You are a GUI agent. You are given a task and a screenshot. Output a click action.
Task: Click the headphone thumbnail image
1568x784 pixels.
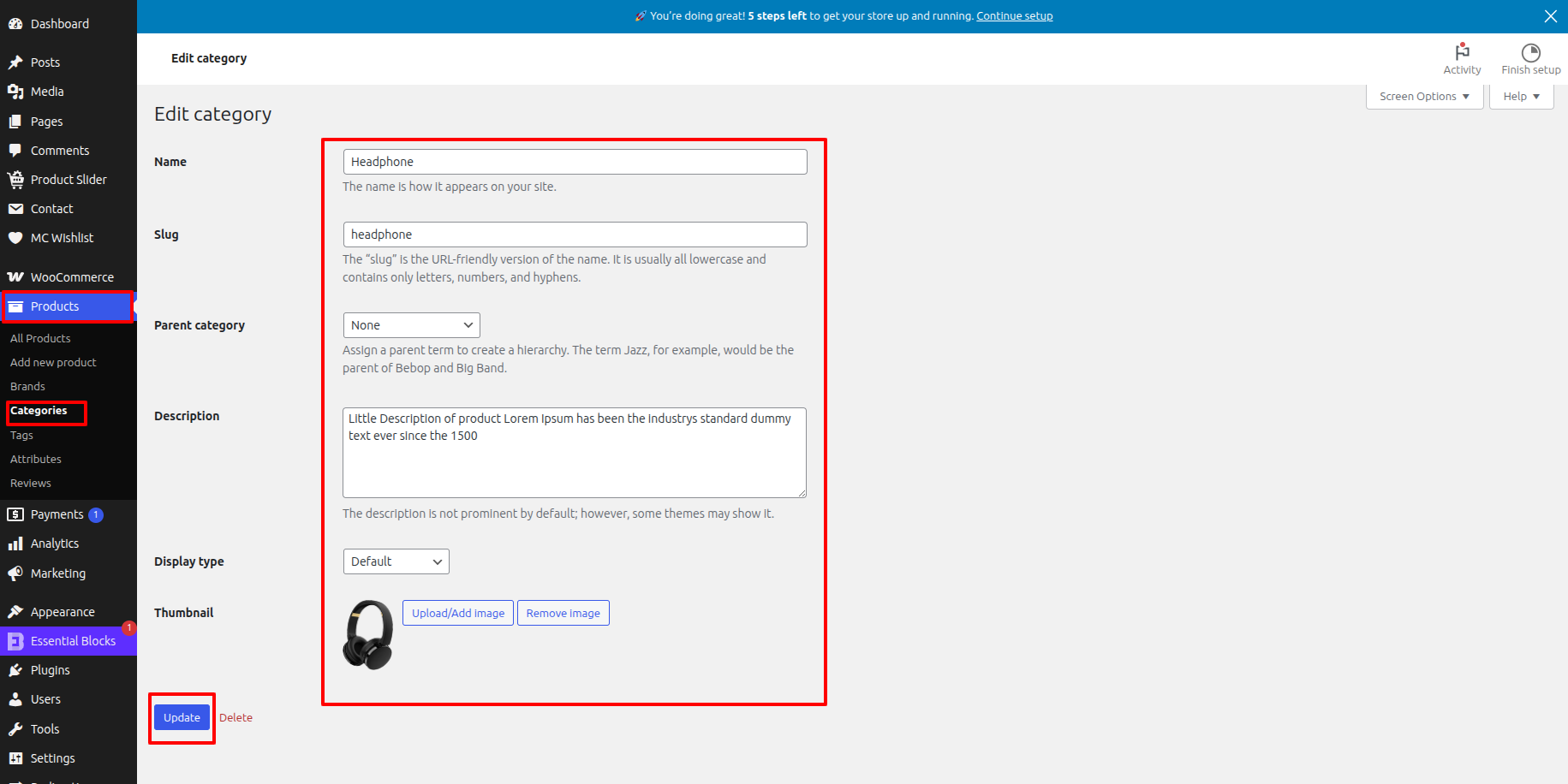368,634
